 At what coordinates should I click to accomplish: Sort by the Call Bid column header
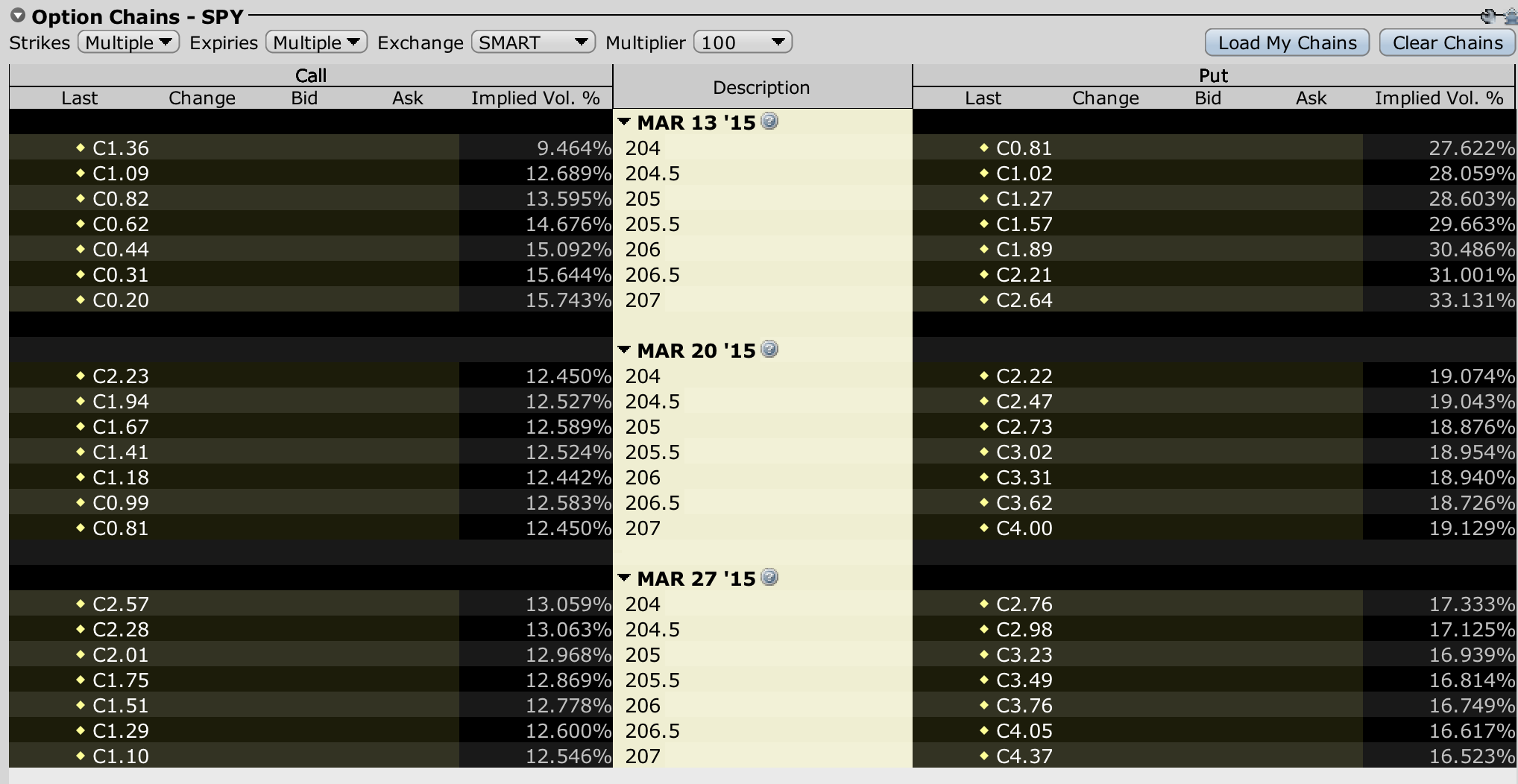tap(304, 98)
